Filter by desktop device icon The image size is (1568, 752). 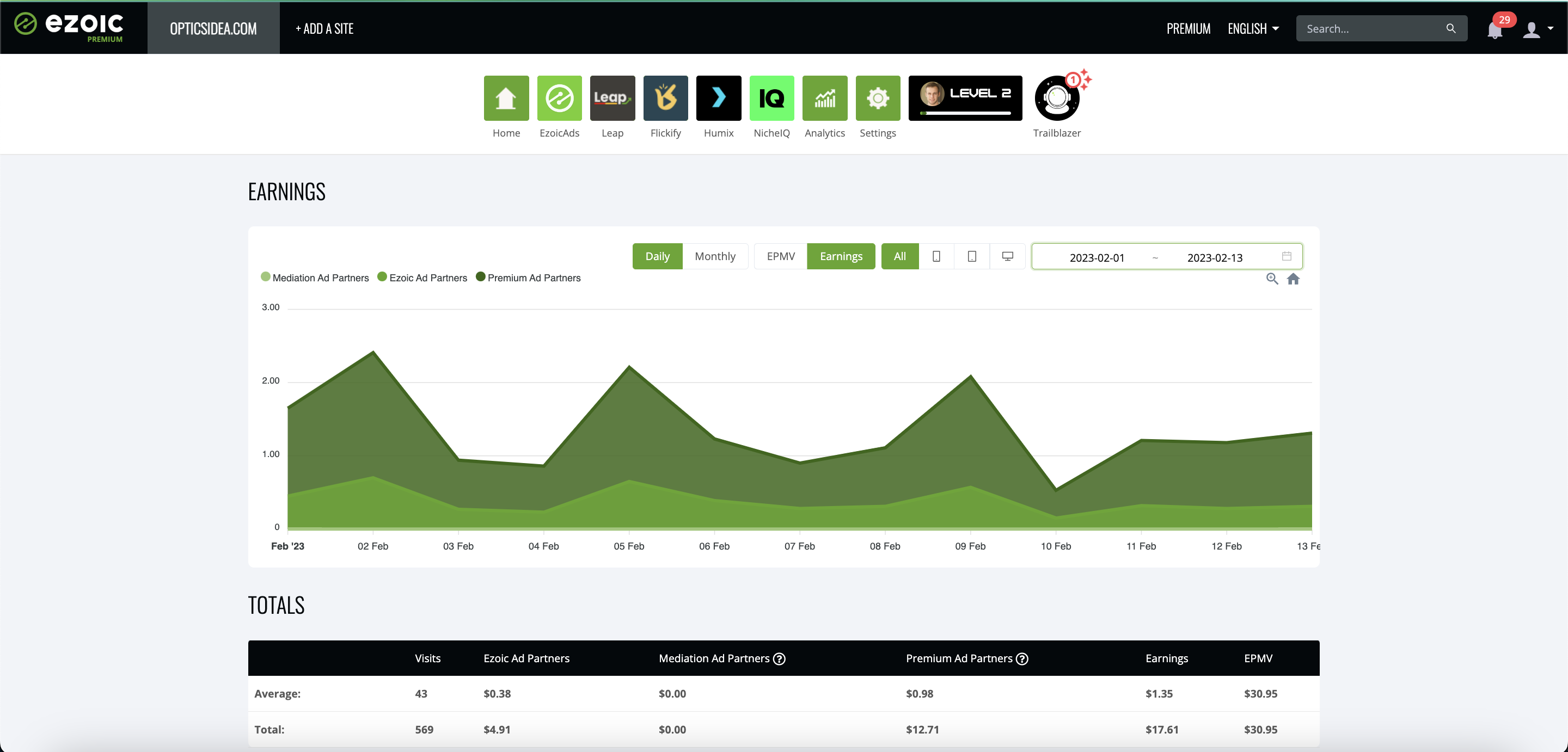[1007, 256]
